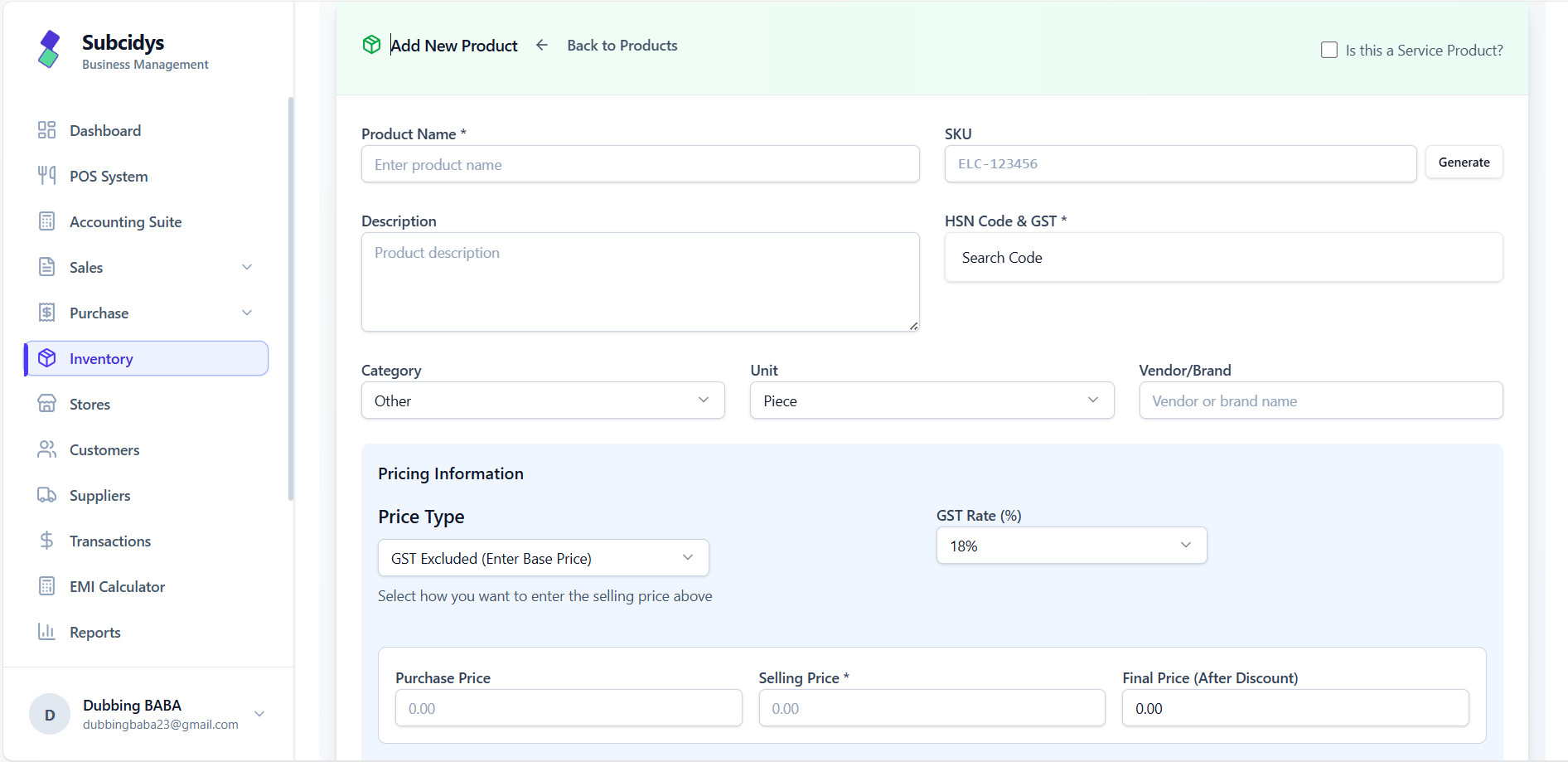This screenshot has width=1568, height=762.
Task: Focus the Vendor or brand name field
Action: click(x=1320, y=400)
